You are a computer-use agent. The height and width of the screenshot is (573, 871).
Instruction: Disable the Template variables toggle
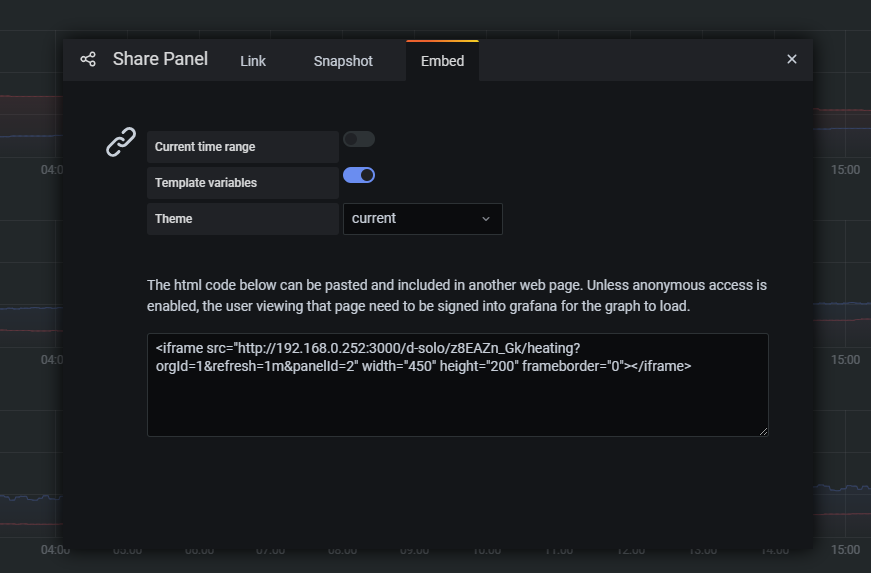[x=359, y=175]
